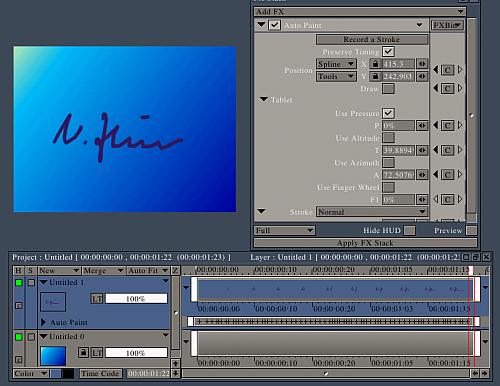
Task: Click the LT button on Untitled 1 layer
Action: (x=97, y=298)
